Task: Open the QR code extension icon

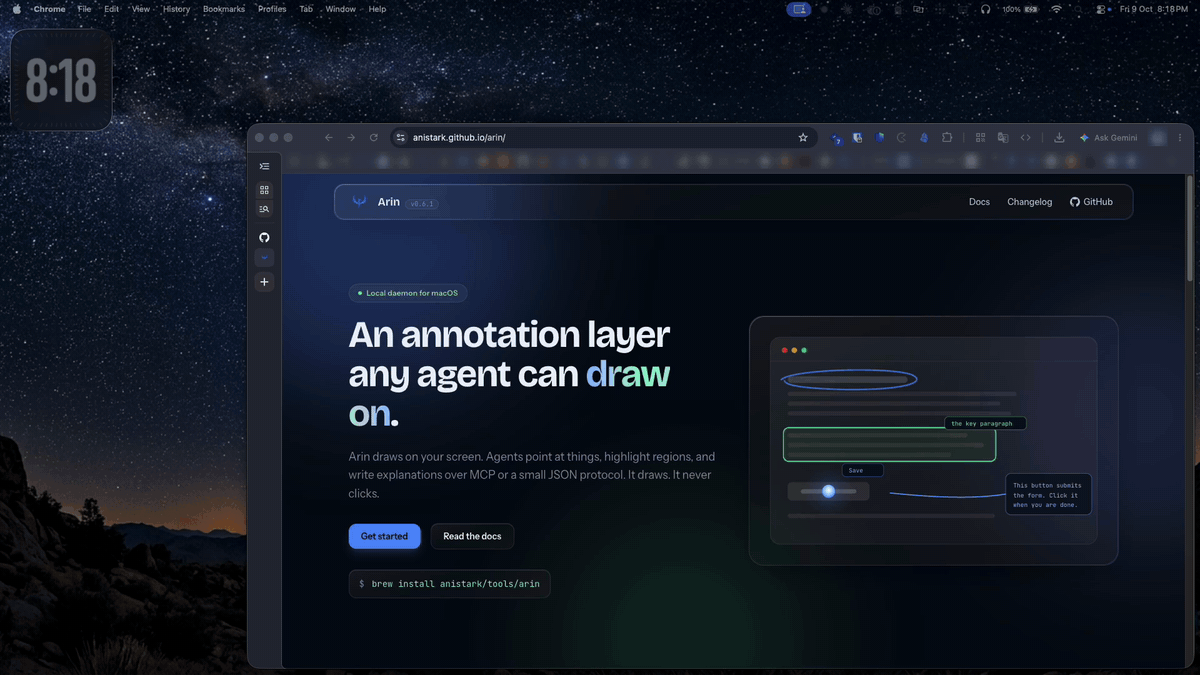Action: tap(981, 138)
